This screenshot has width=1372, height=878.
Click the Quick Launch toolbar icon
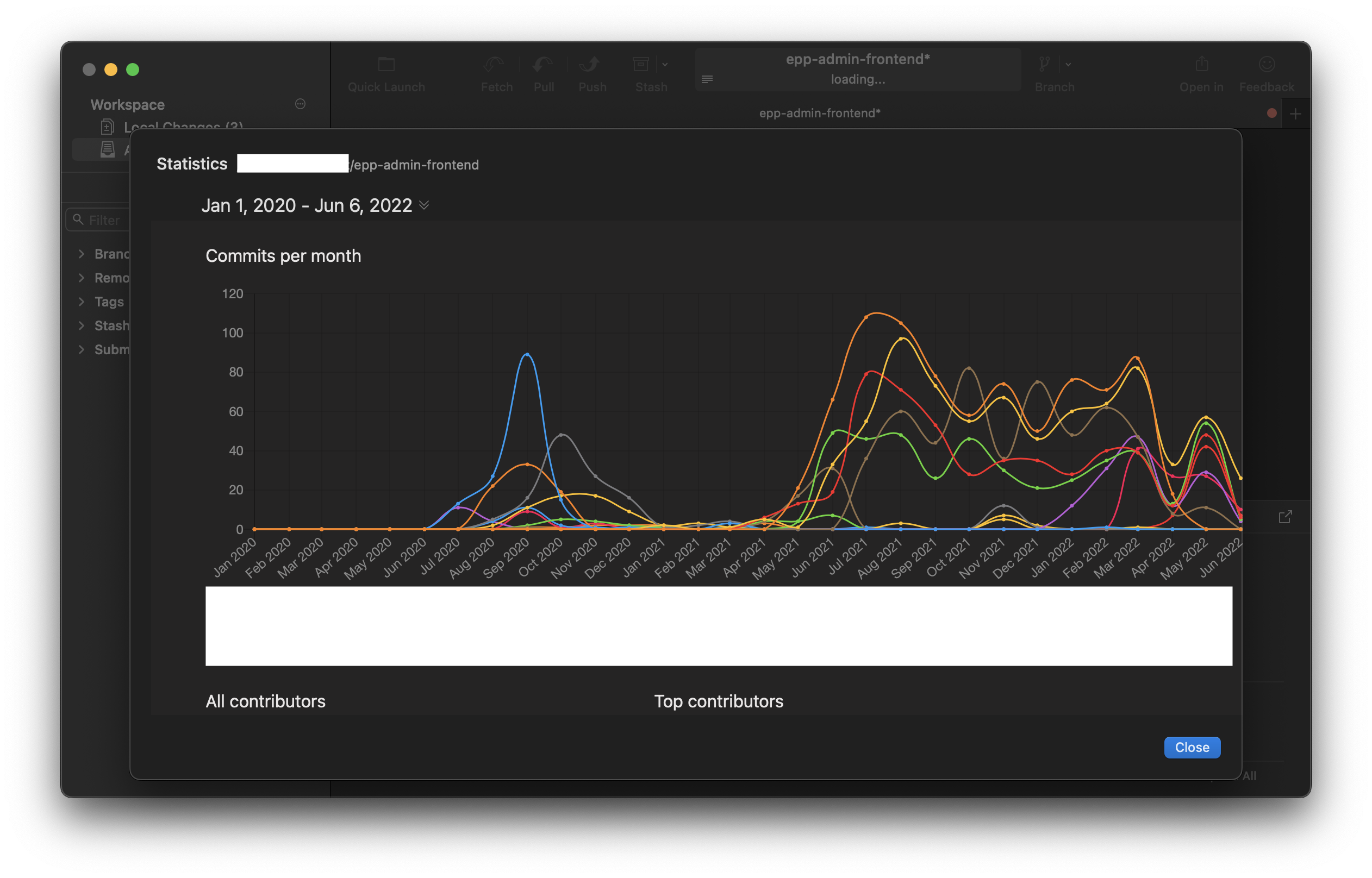click(x=386, y=64)
